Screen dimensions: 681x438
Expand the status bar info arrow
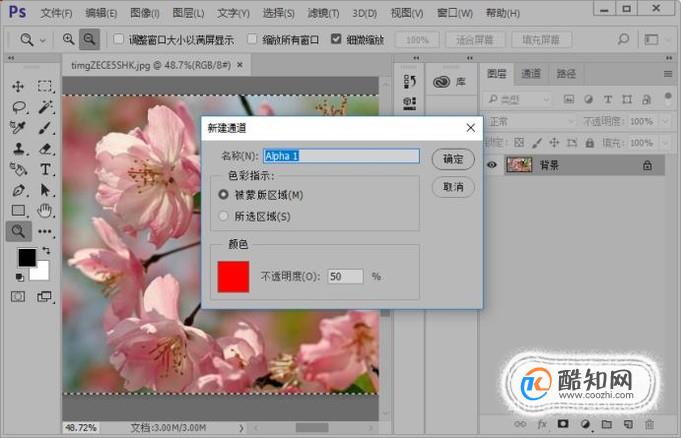pos(241,428)
